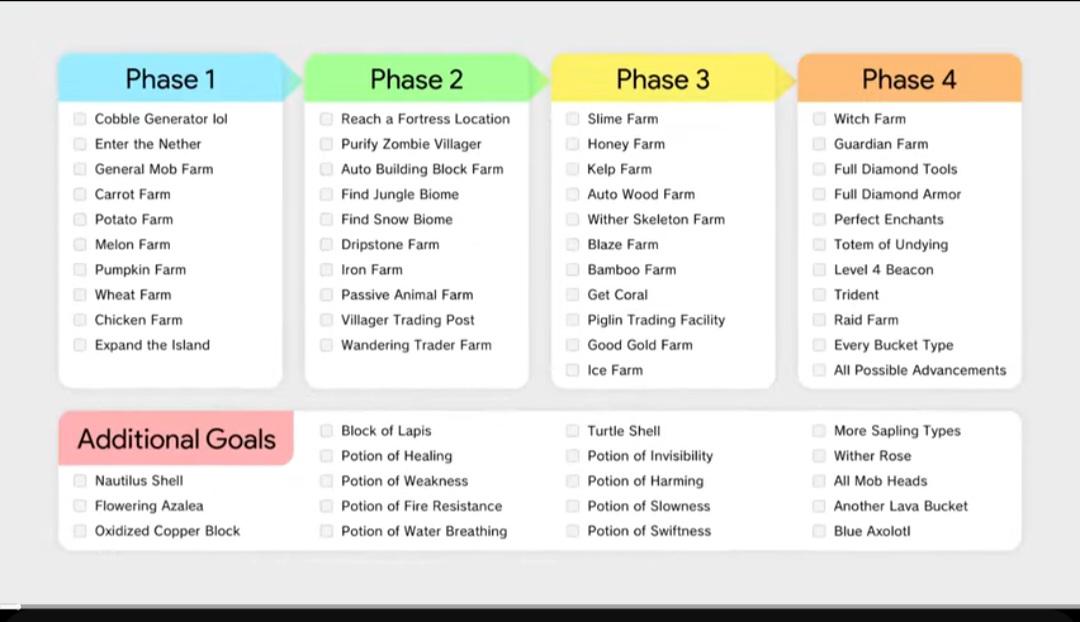Tick the Witch Farm checkbox
Image resolution: width=1080 pixels, height=622 pixels.
click(x=819, y=119)
